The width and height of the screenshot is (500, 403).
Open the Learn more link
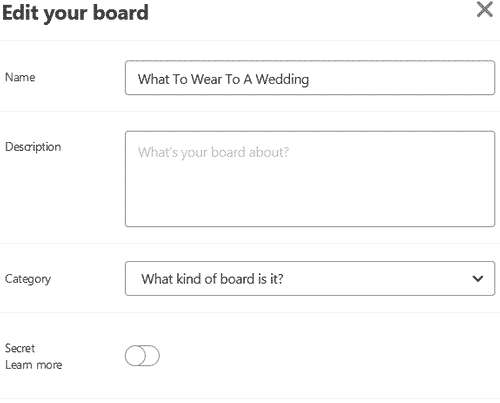coord(34,365)
